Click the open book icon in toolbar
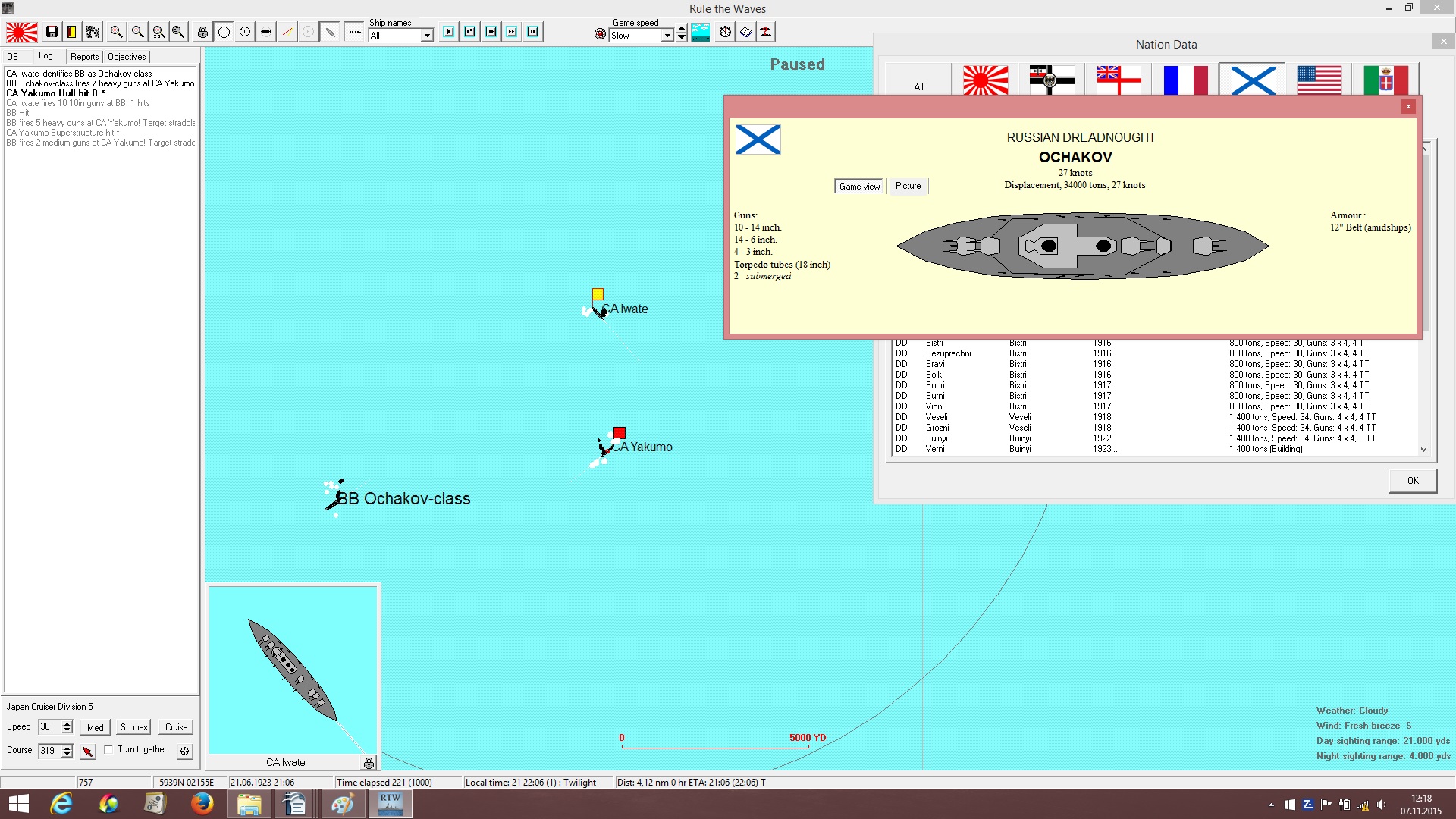 tap(746, 32)
